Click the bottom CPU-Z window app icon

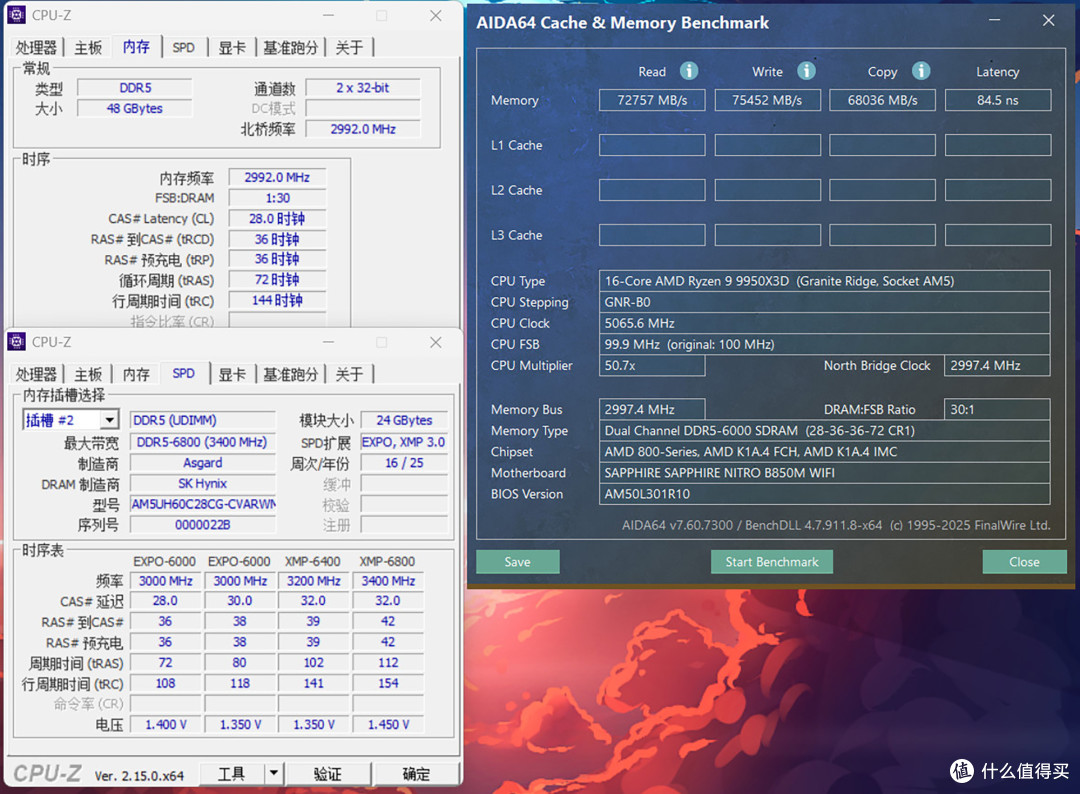[x=17, y=342]
